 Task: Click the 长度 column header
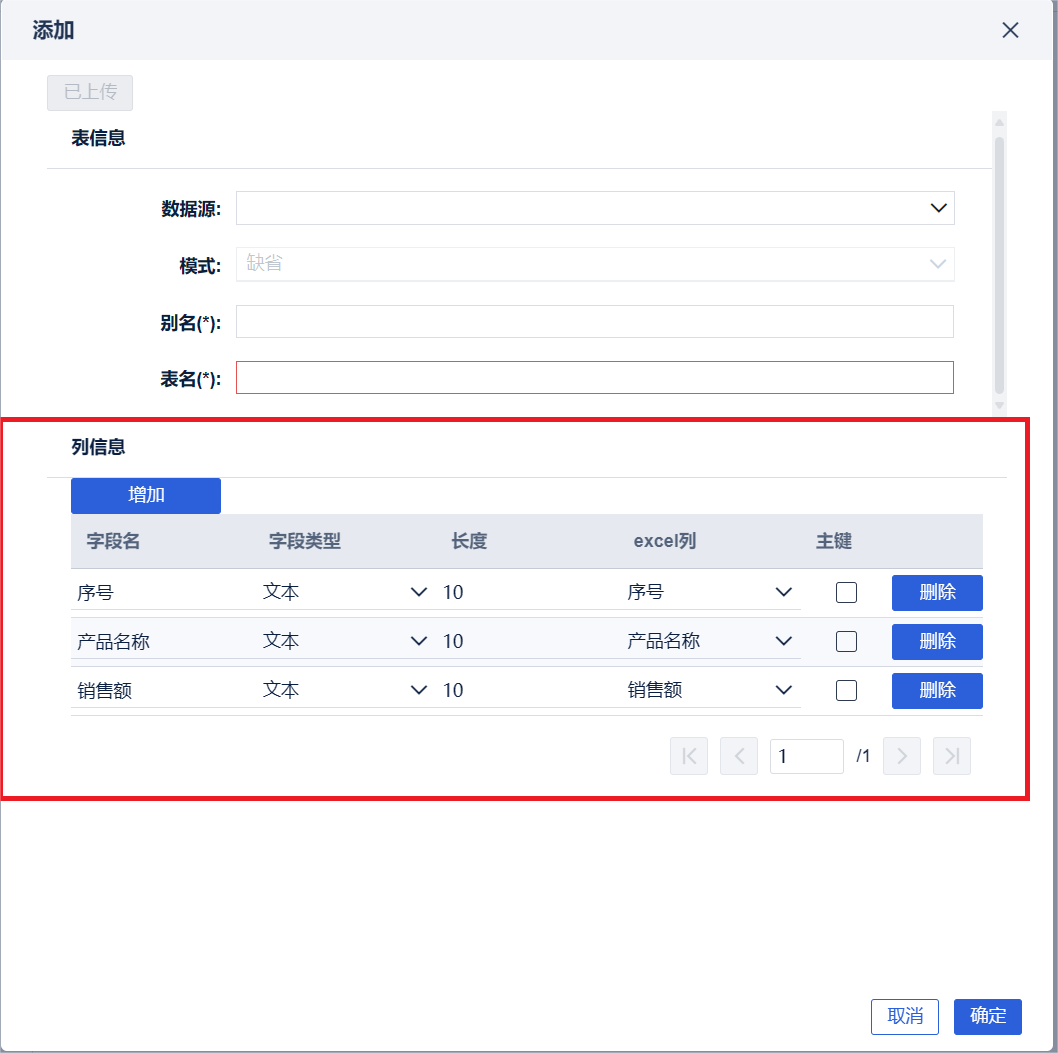point(469,541)
